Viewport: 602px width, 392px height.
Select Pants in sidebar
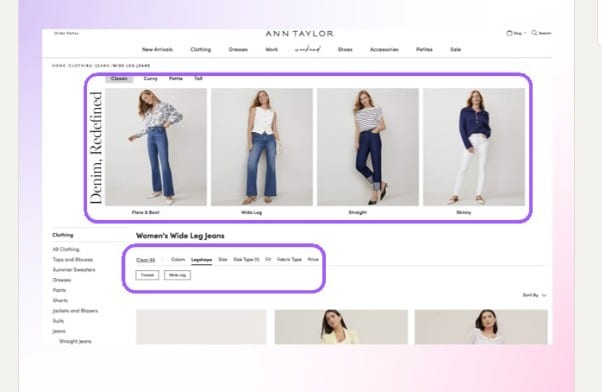(59, 290)
